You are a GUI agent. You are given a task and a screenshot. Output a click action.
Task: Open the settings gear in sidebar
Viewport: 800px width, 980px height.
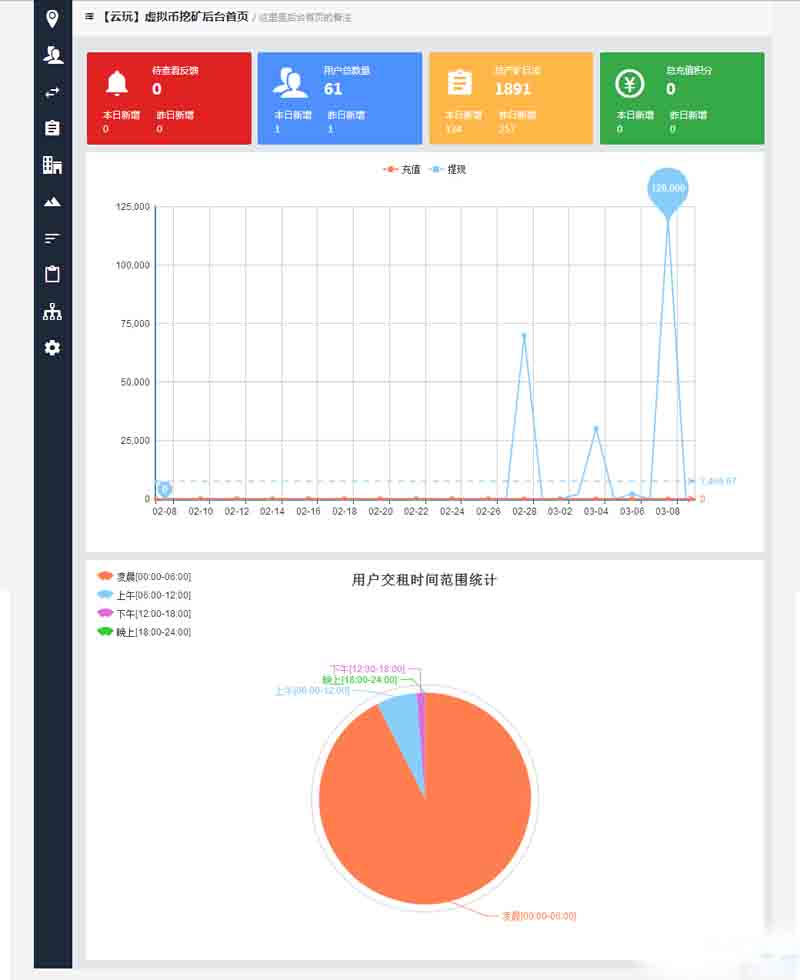coord(52,347)
